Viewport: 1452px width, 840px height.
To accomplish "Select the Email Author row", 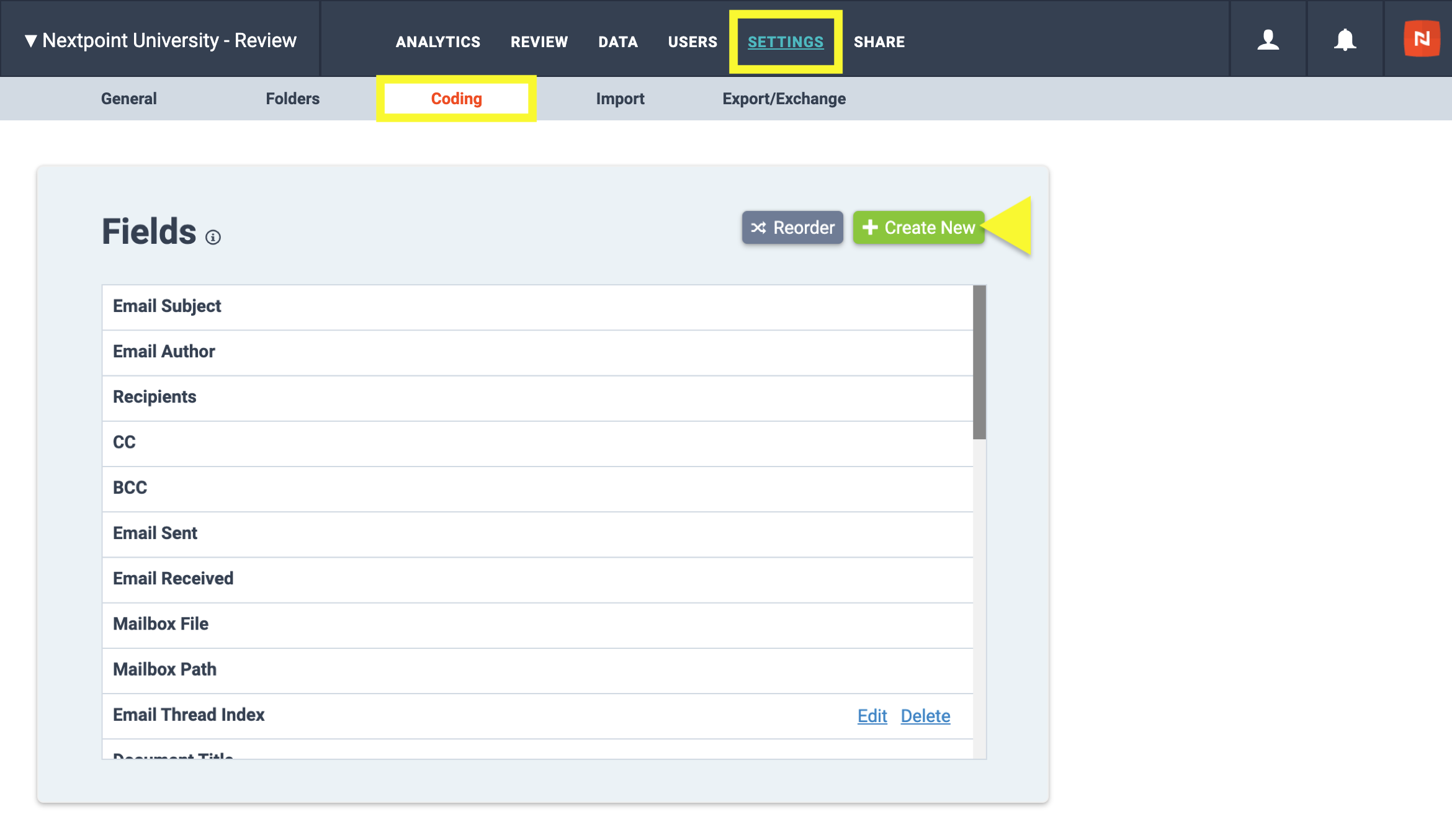I will pos(537,352).
